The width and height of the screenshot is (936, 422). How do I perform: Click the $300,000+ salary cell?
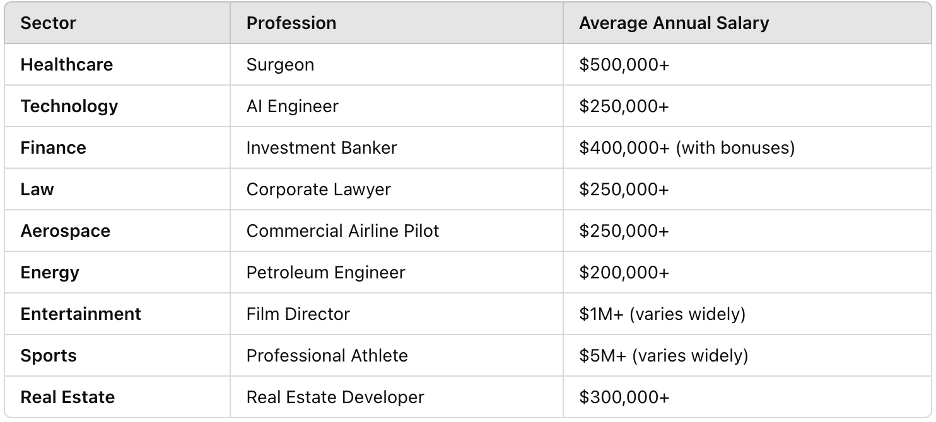tap(624, 397)
